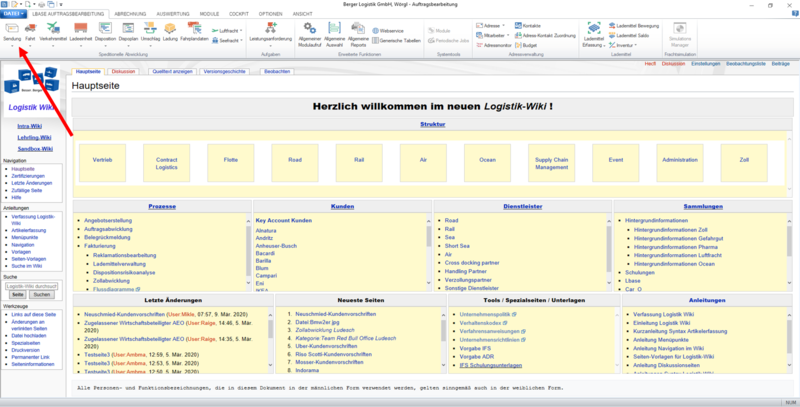Open the COCKPIT ribbon tab
This screenshot has width=800, height=407.
pyautogui.click(x=239, y=14)
